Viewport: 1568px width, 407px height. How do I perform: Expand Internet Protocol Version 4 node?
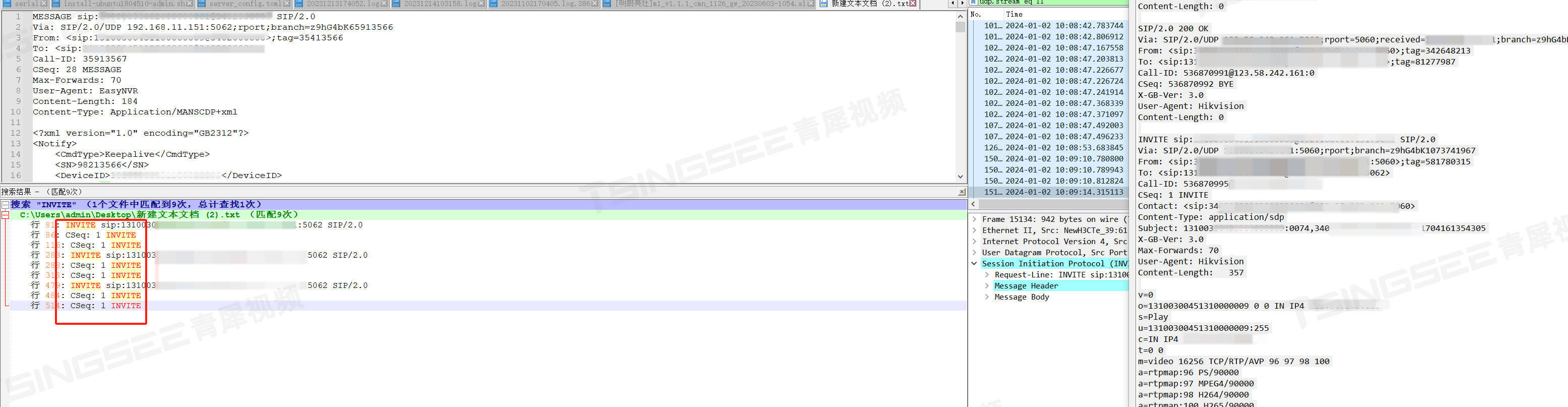(x=975, y=241)
